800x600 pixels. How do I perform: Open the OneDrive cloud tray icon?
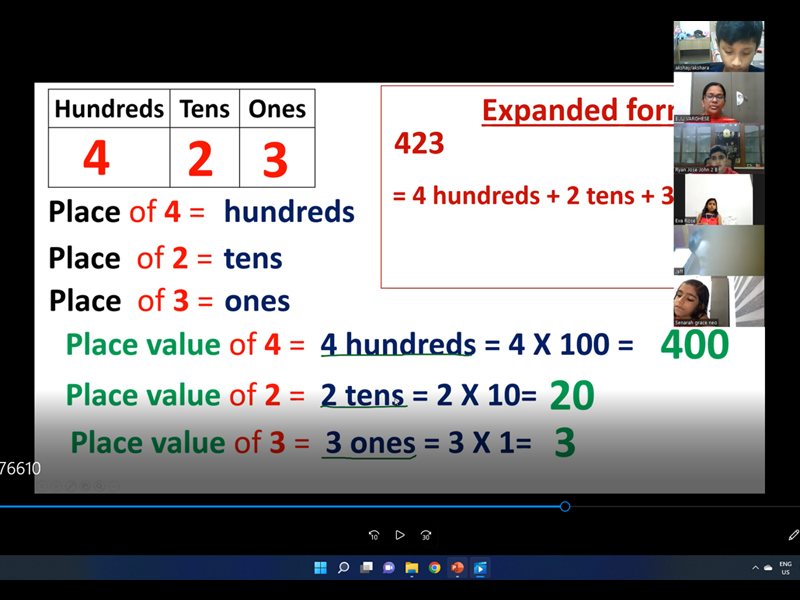tap(768, 568)
